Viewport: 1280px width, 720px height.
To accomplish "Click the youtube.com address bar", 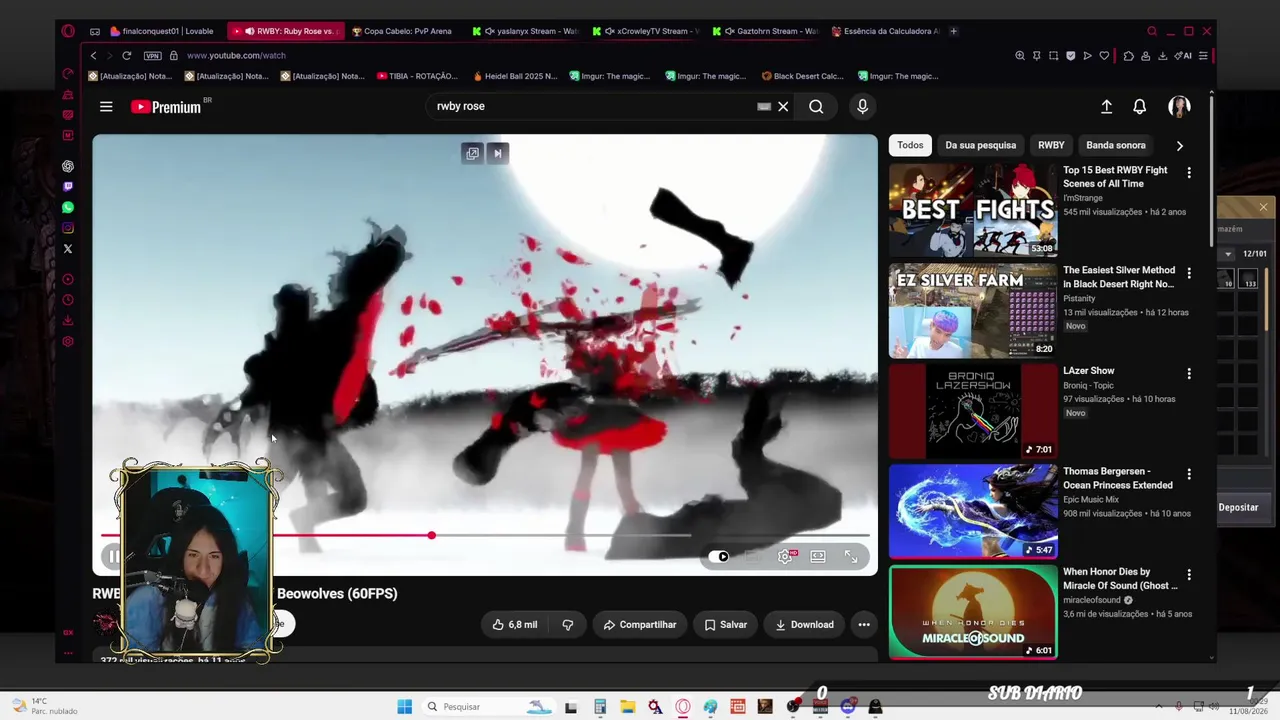I will click(590, 56).
